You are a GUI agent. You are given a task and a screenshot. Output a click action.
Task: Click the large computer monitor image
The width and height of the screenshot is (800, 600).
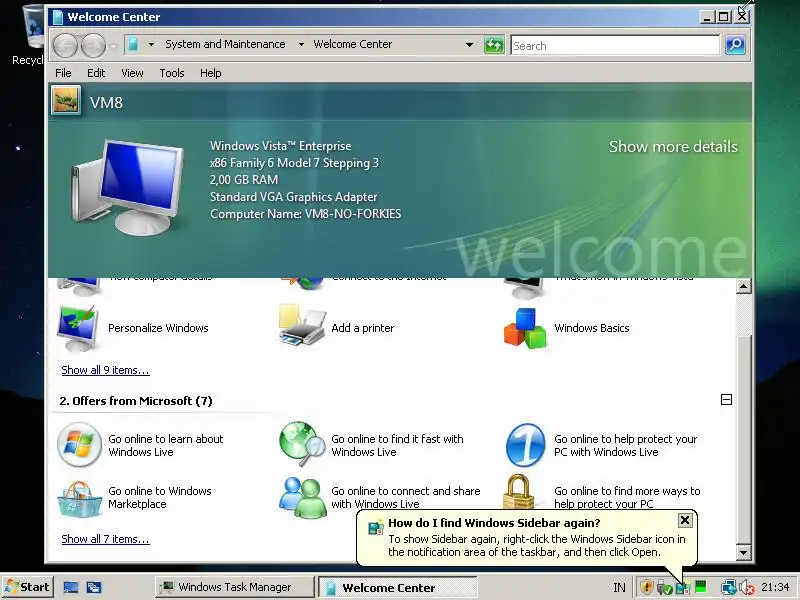click(x=128, y=186)
